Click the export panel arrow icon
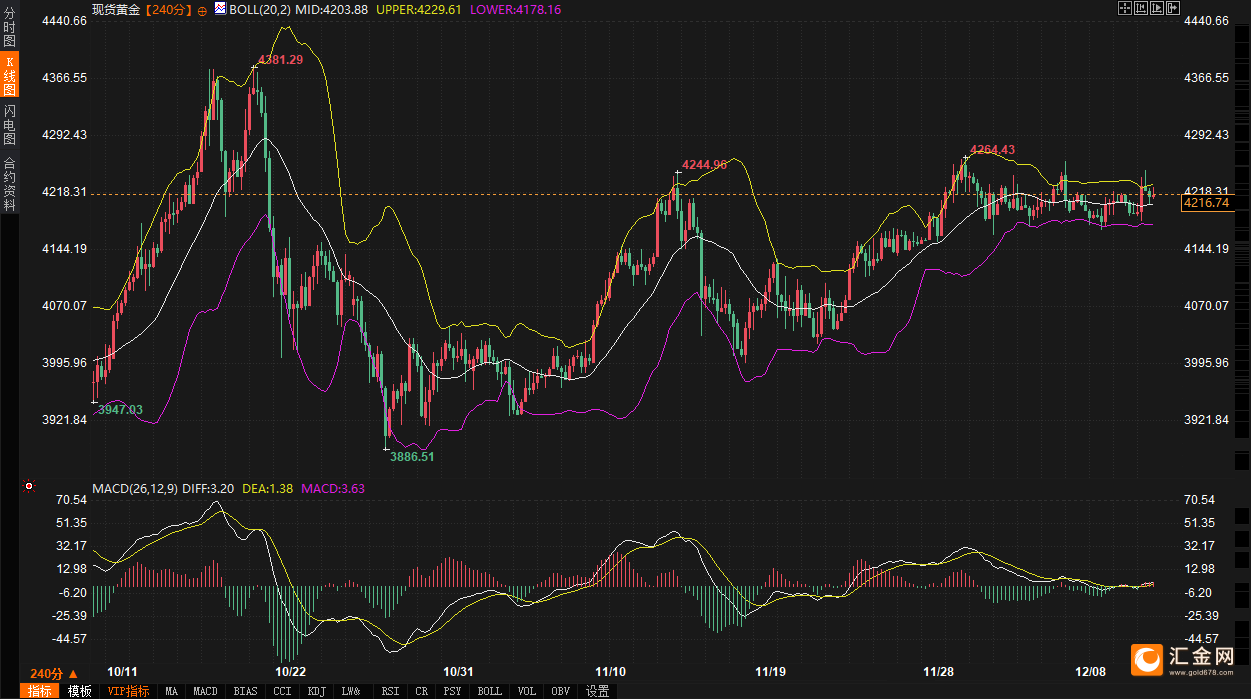The image size is (1251, 699). point(1173,8)
